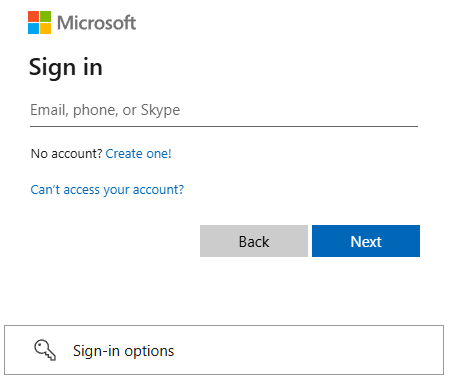Screen dimensions: 451x384
Task: Open Can't access your account? link
Action: coord(107,190)
